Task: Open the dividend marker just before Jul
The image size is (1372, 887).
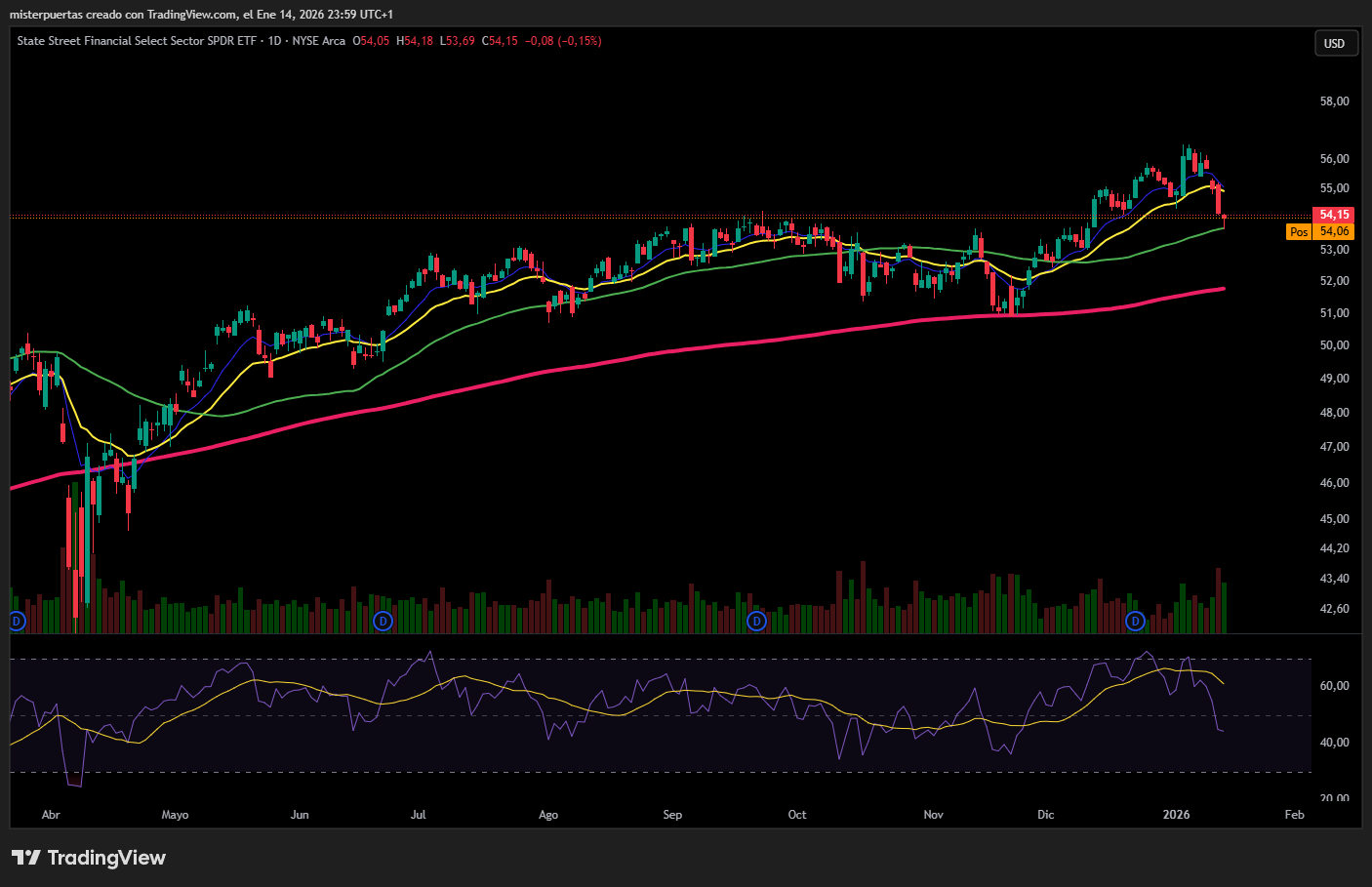Action: point(383,621)
